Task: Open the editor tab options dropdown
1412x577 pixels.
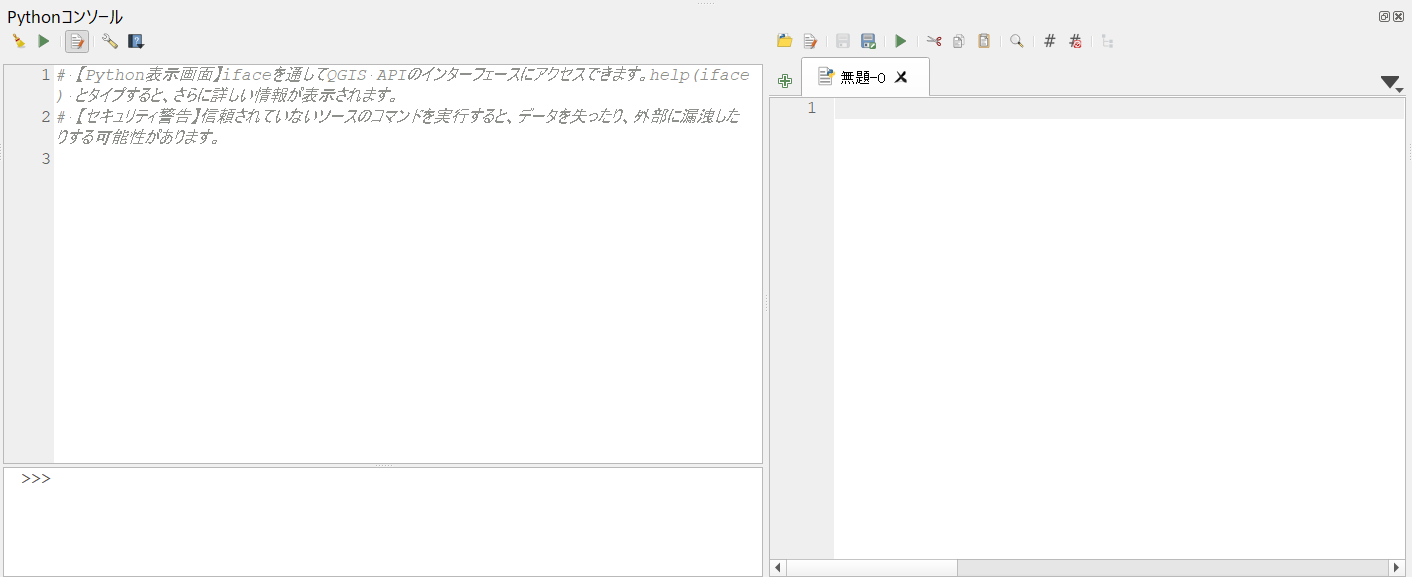Action: 1392,83
